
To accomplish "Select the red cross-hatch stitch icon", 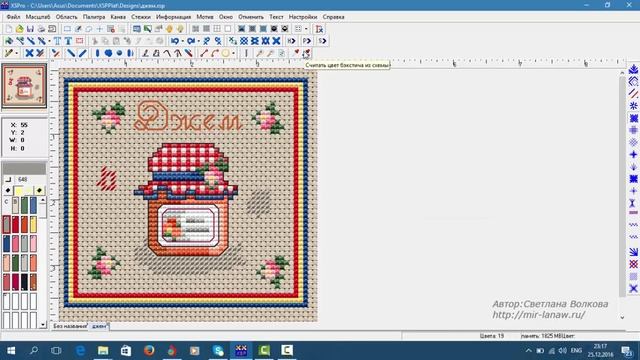I will [633, 264].
